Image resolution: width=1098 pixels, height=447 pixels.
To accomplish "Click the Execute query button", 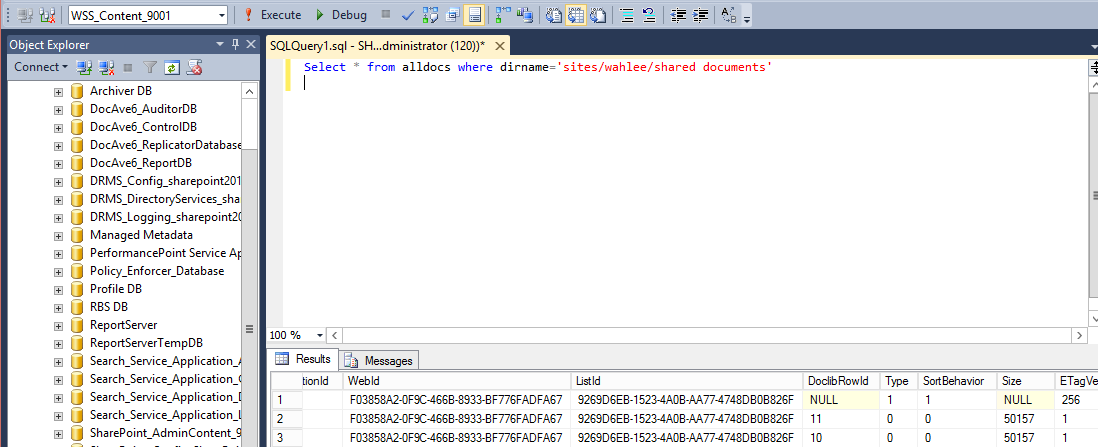I will coord(272,15).
